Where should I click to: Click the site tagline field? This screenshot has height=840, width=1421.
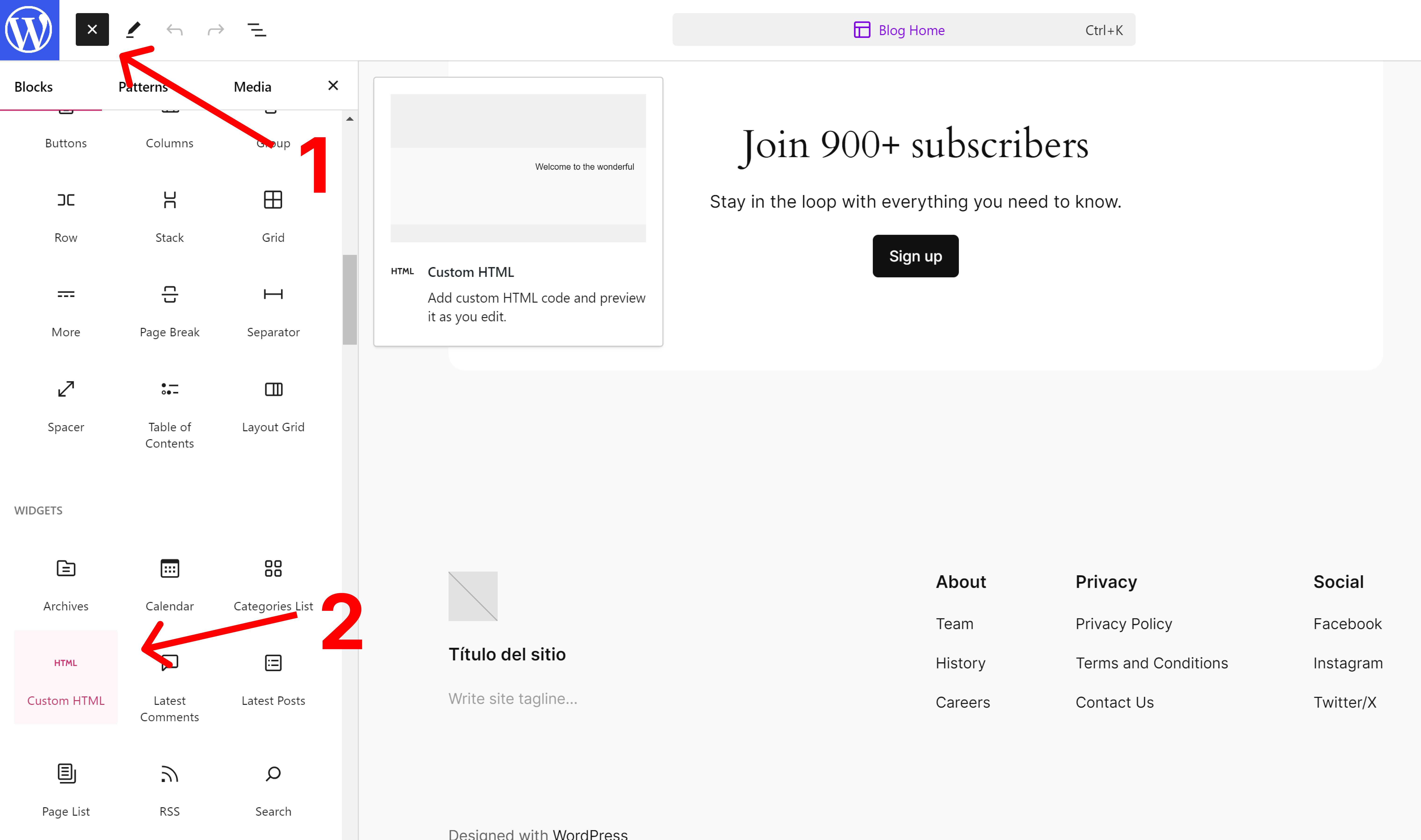point(513,699)
